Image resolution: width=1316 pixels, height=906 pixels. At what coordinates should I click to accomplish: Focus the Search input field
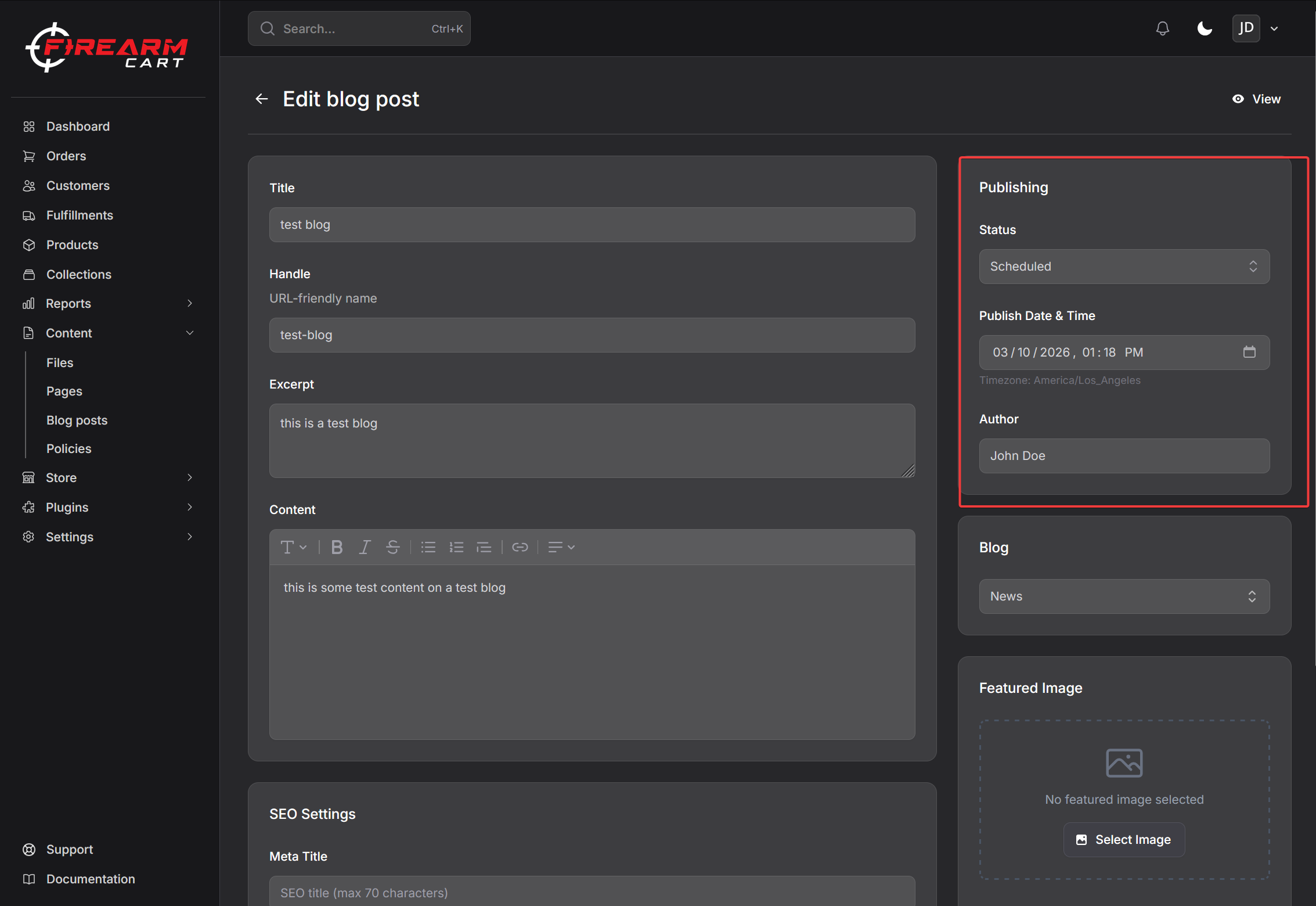pyautogui.click(x=359, y=28)
